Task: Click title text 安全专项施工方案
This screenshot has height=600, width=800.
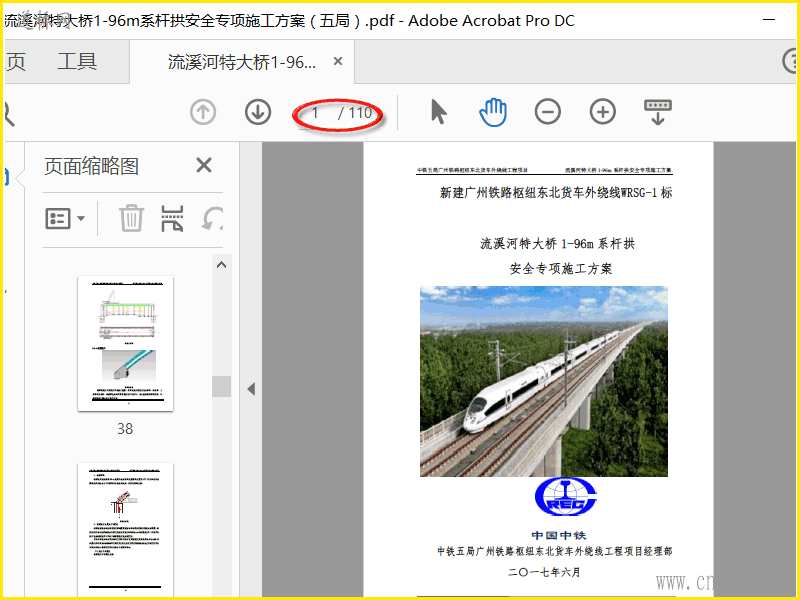Action: click(561, 268)
